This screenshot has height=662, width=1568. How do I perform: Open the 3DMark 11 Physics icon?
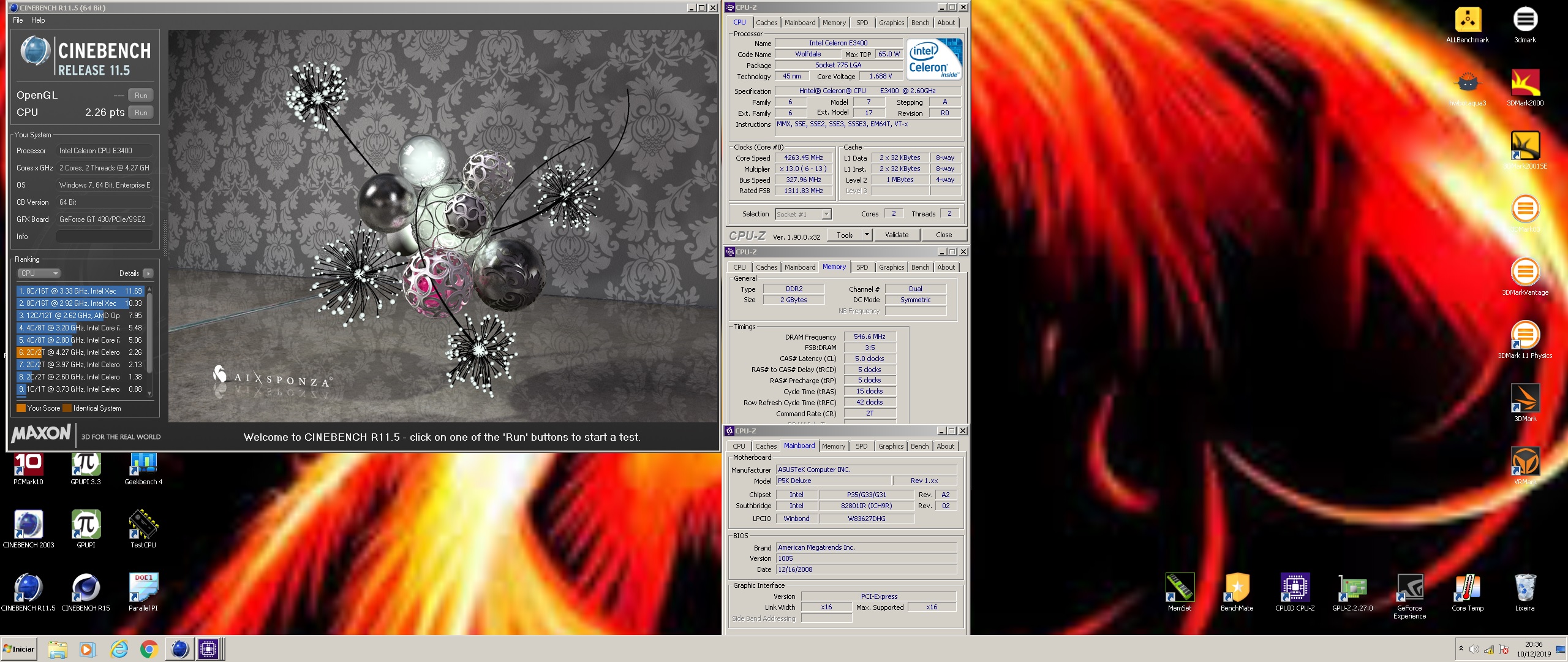[x=1525, y=340]
